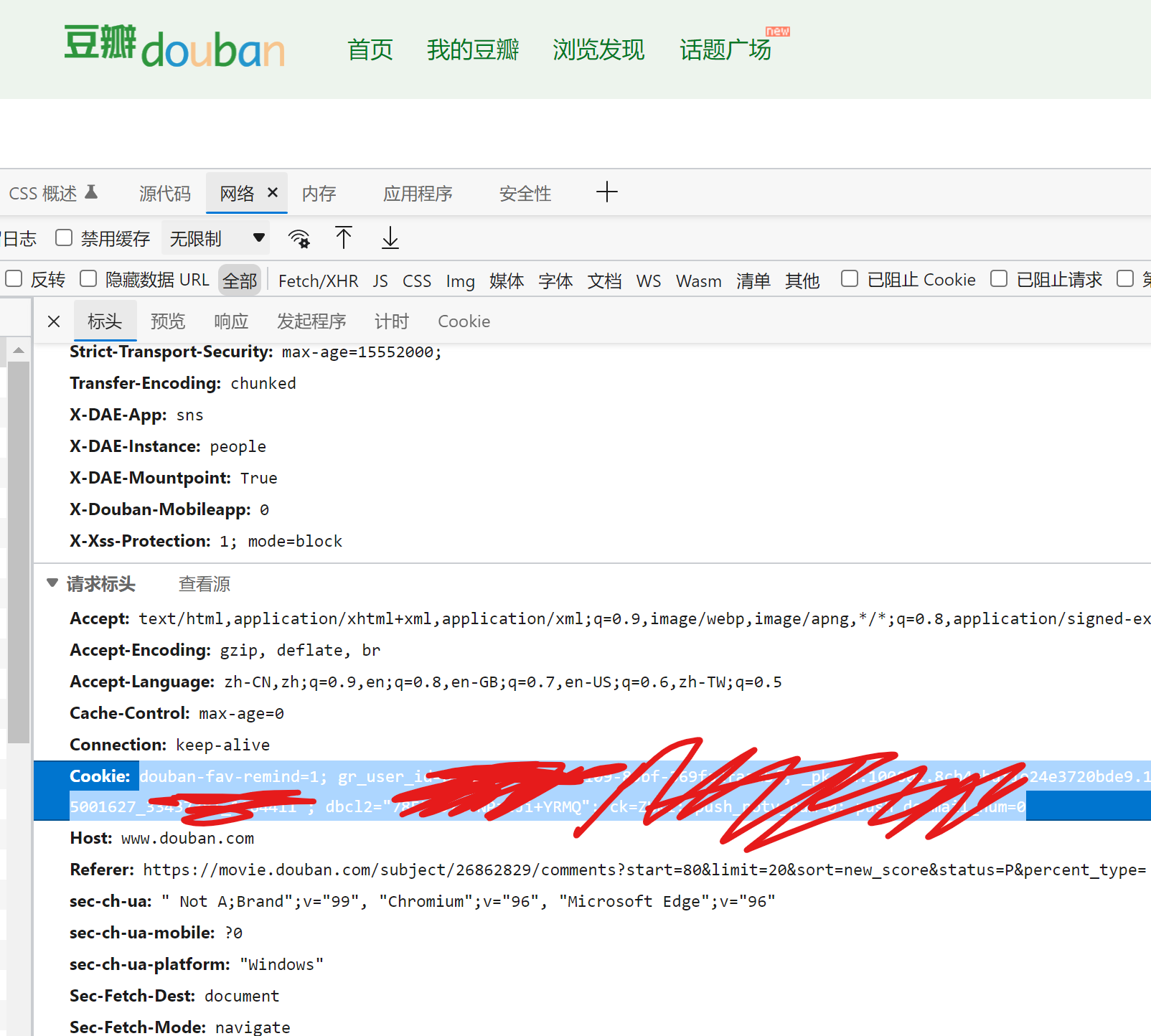Toggle the disable cache checkbox

pos(64,237)
